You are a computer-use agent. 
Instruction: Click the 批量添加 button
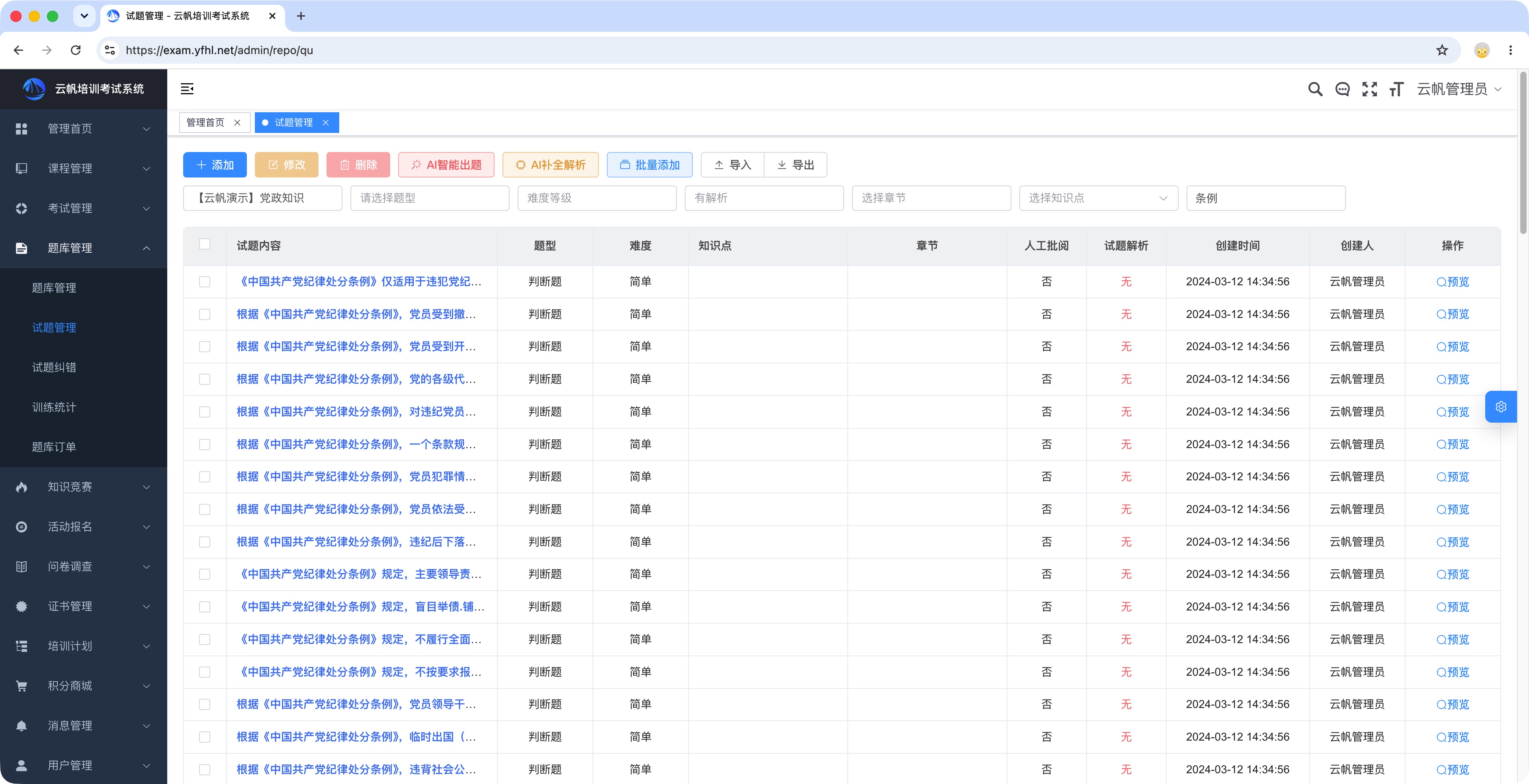(649, 165)
